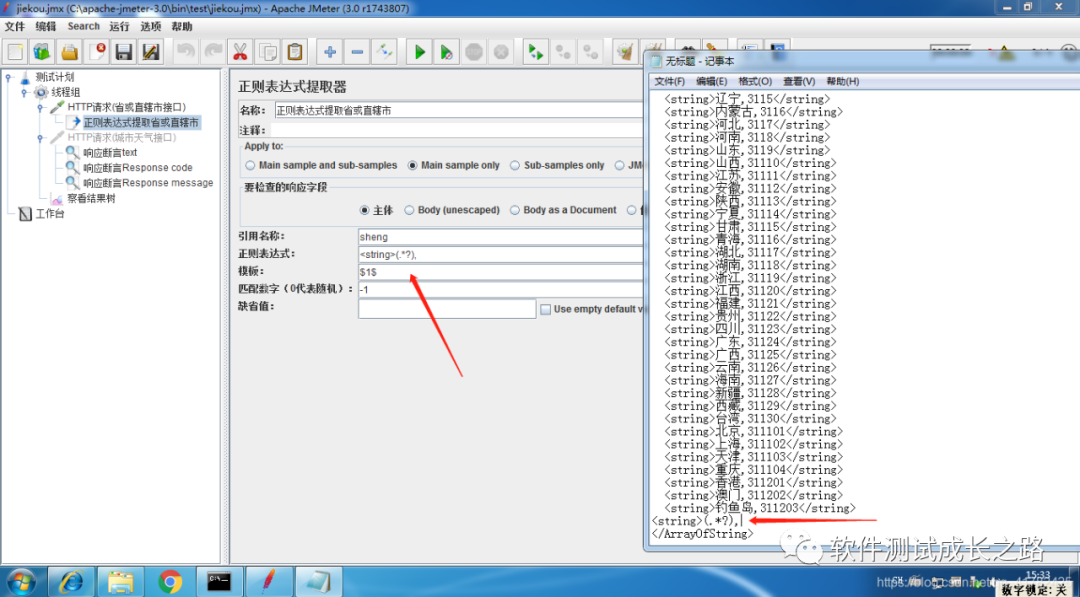Open the Search menu in JMeter
1080x597 pixels.
click(83, 27)
